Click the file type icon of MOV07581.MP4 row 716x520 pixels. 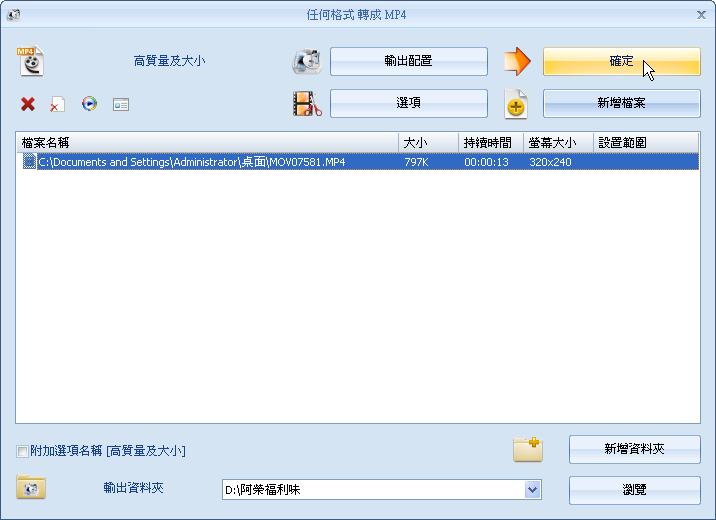29,162
